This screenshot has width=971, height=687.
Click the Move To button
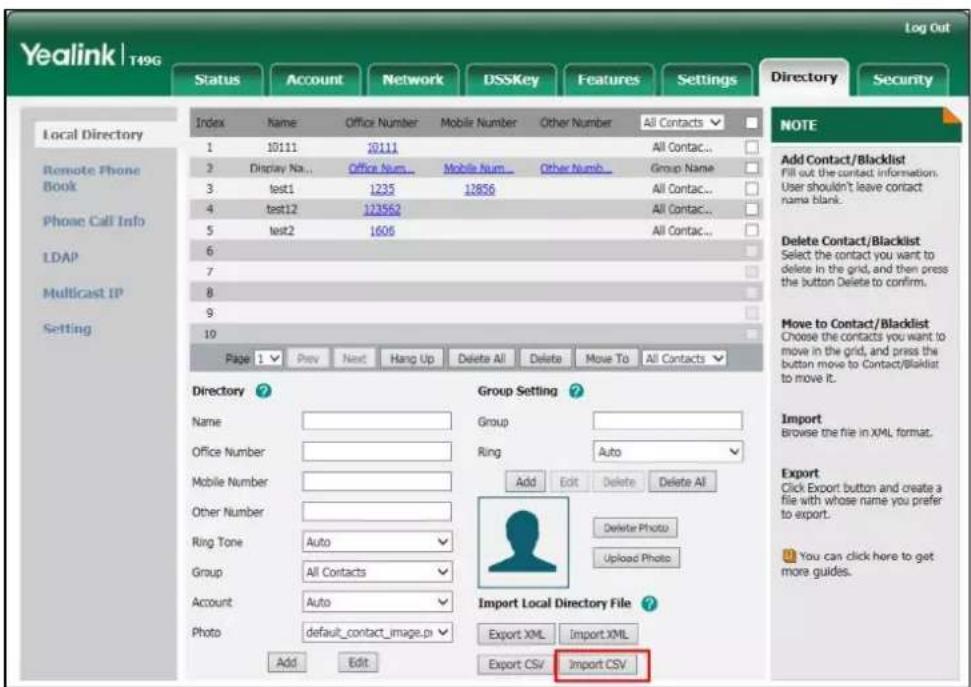(x=607, y=359)
